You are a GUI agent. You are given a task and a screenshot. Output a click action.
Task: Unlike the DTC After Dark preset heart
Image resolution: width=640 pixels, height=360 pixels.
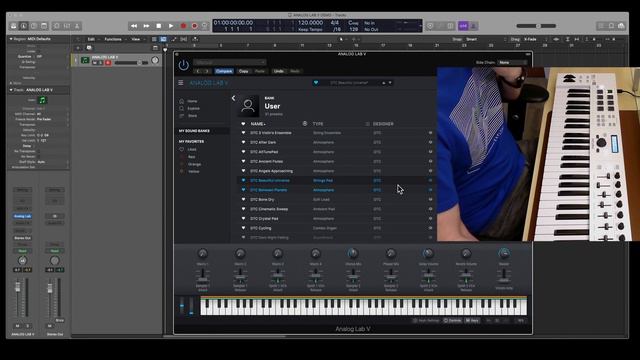pyautogui.click(x=243, y=142)
